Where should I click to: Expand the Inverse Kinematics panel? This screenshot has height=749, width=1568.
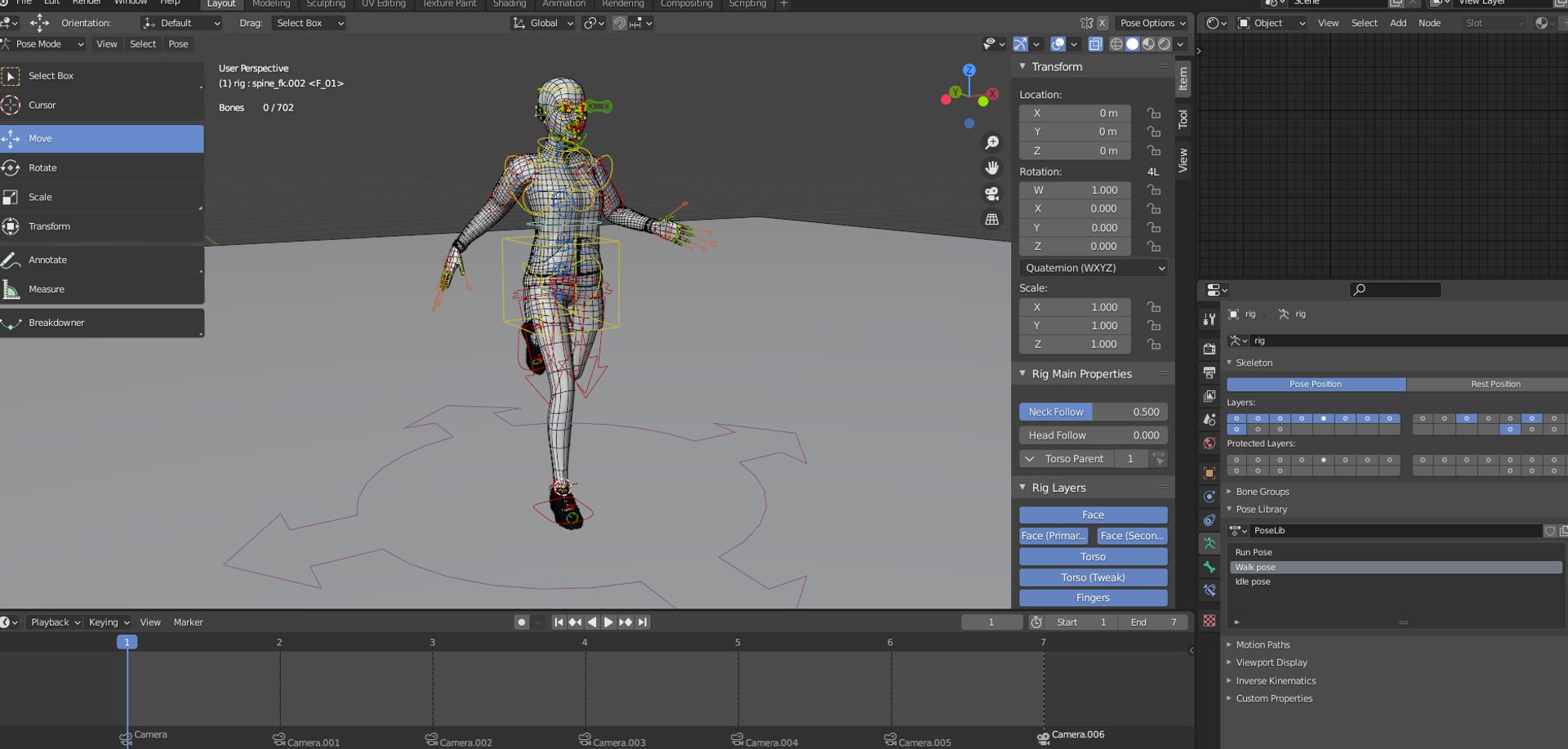click(1275, 681)
